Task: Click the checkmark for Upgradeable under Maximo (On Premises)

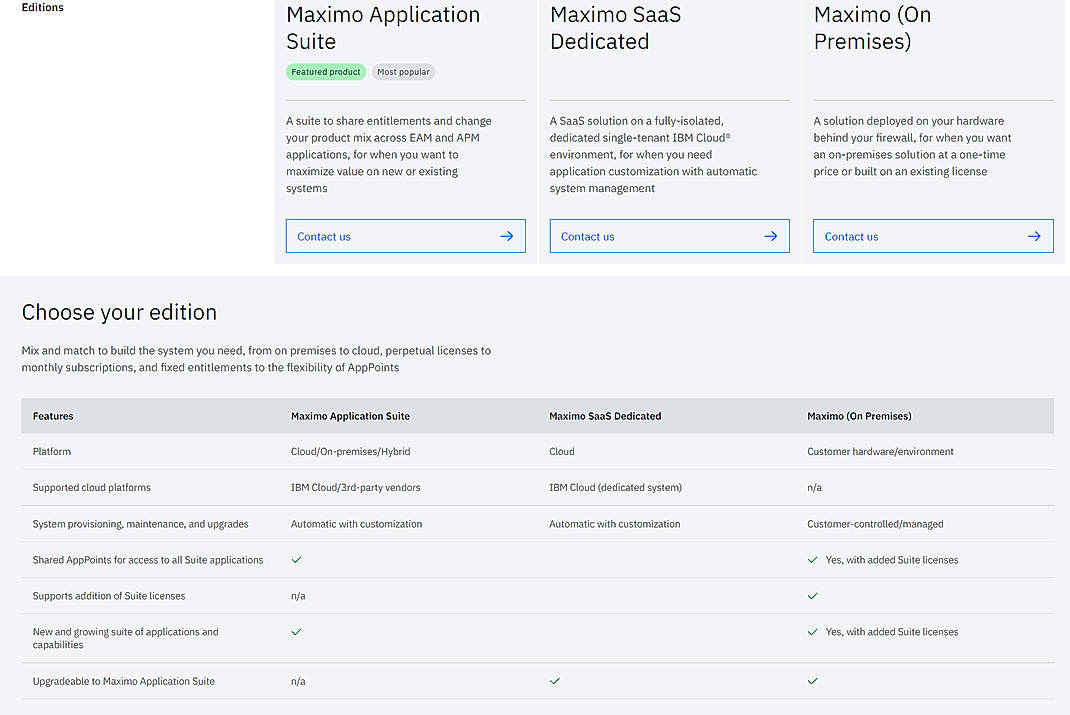Action: 812,681
